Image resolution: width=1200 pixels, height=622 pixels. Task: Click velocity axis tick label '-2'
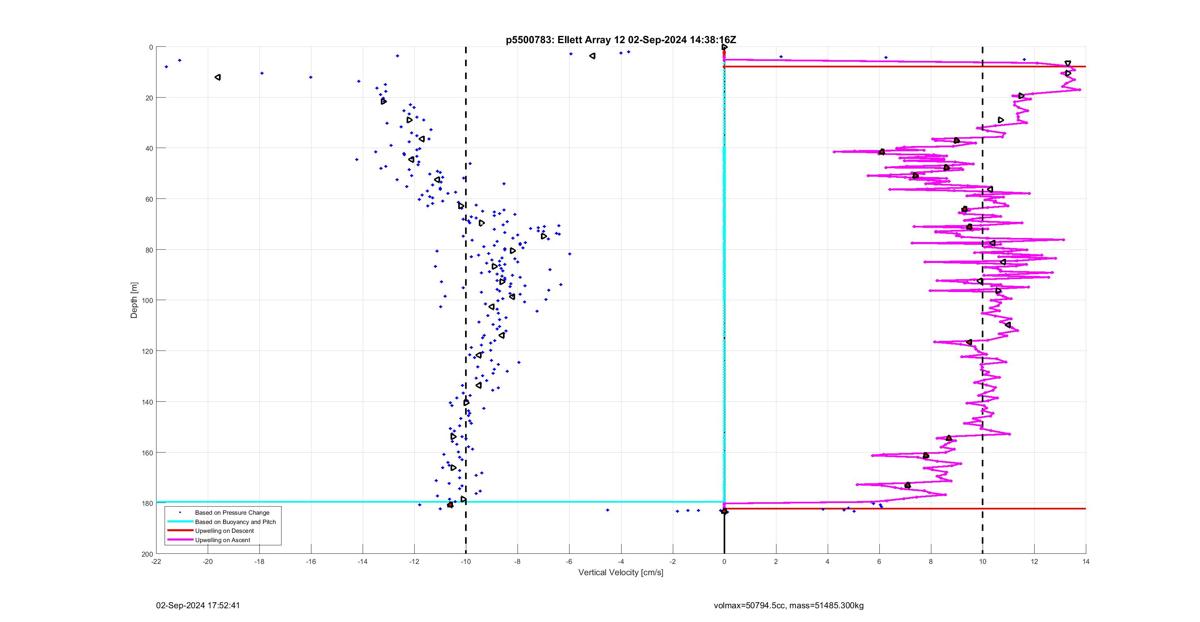672,561
